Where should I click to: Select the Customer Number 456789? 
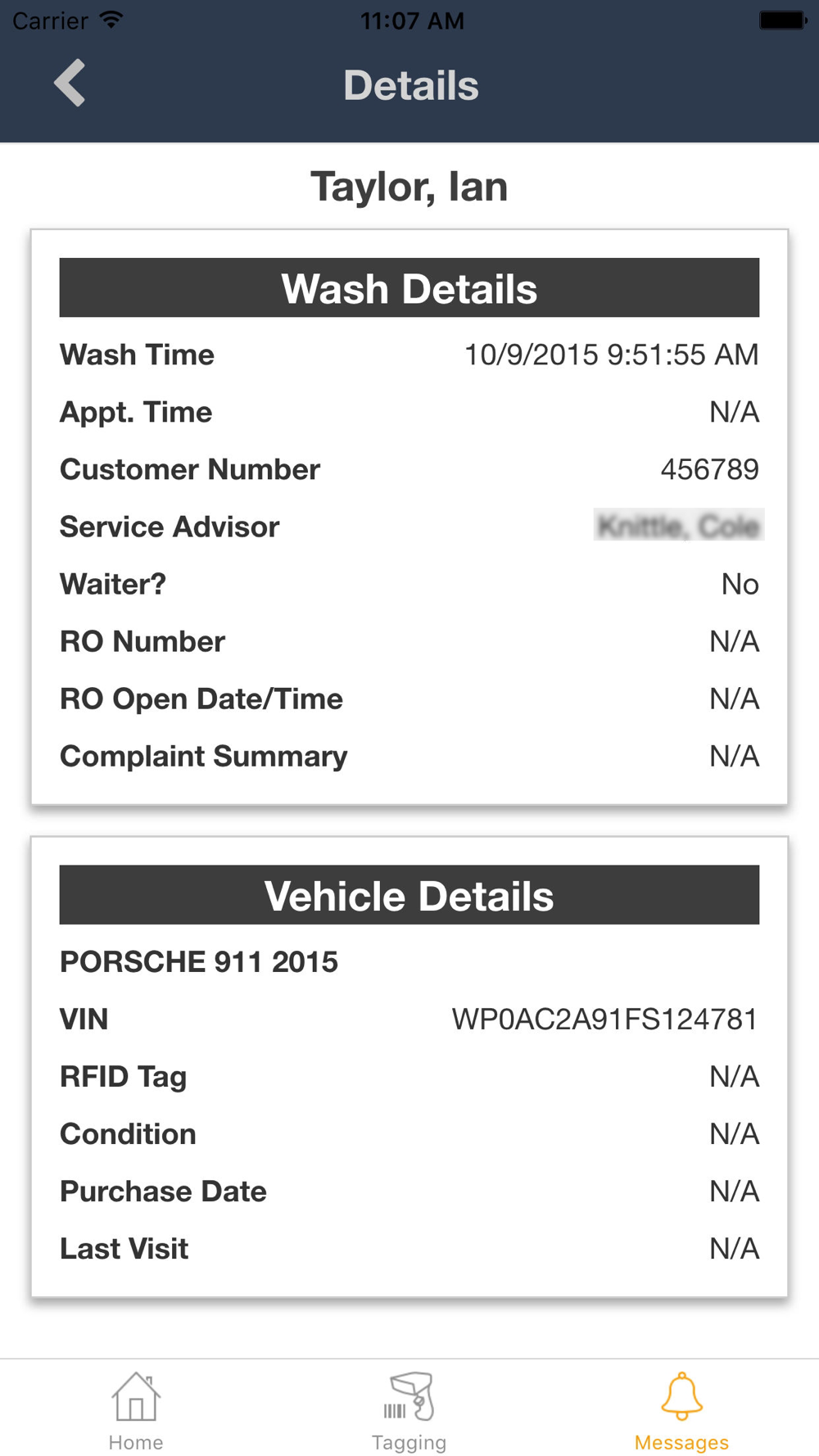click(709, 469)
